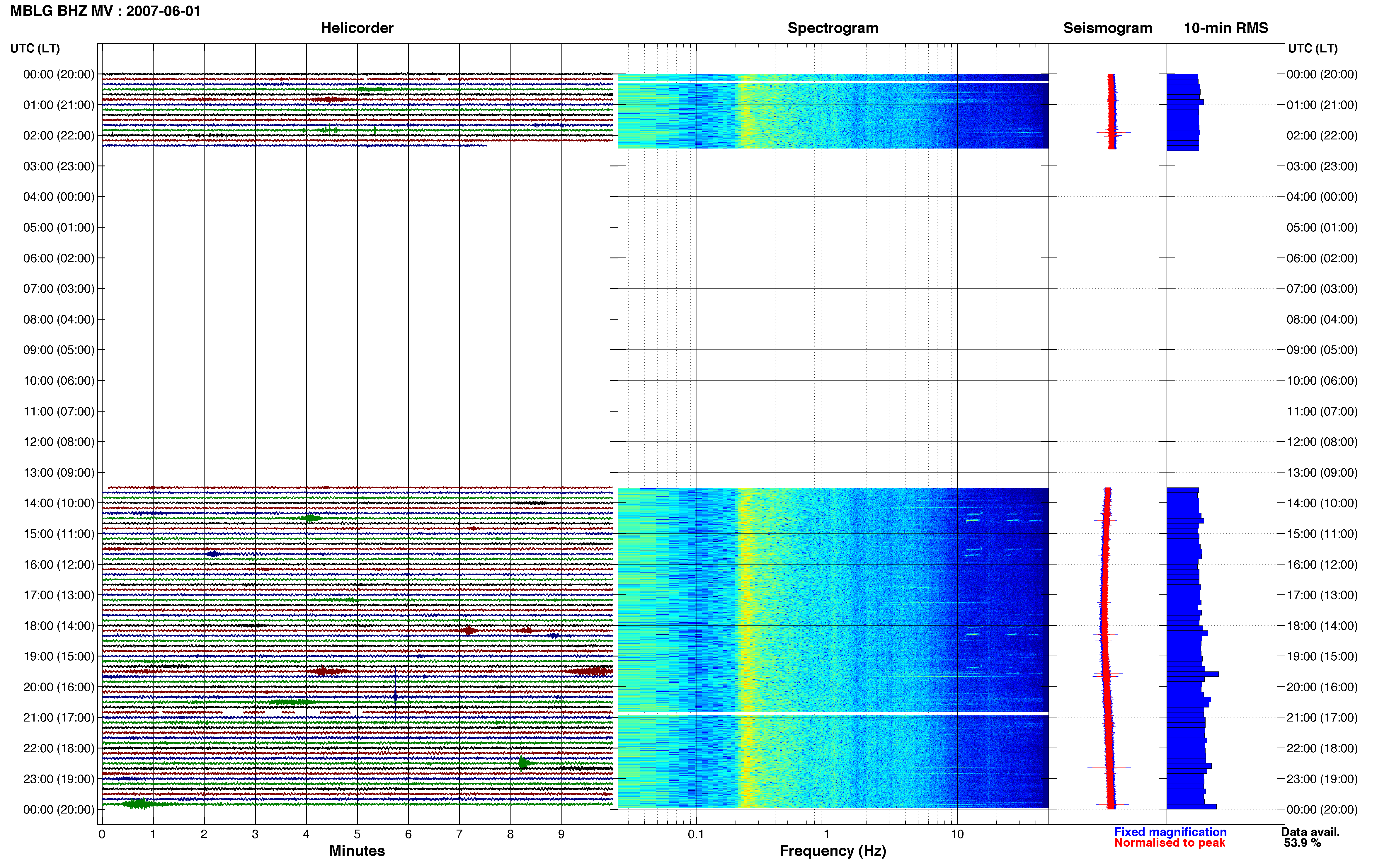Click the '10' tick on Frequency axis
This screenshot has width=1389, height=868.
(957, 834)
